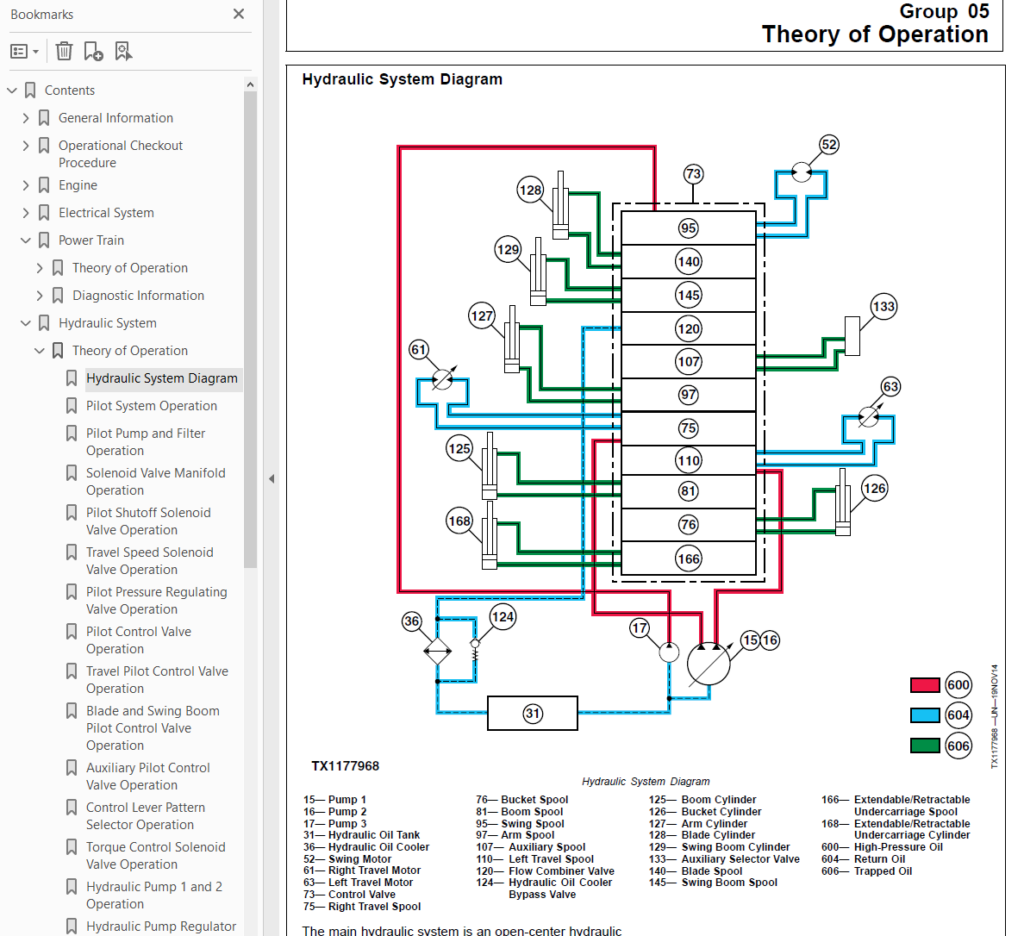Collapse the Hydraulic System bookmark
1024x936 pixels.
tap(25, 323)
